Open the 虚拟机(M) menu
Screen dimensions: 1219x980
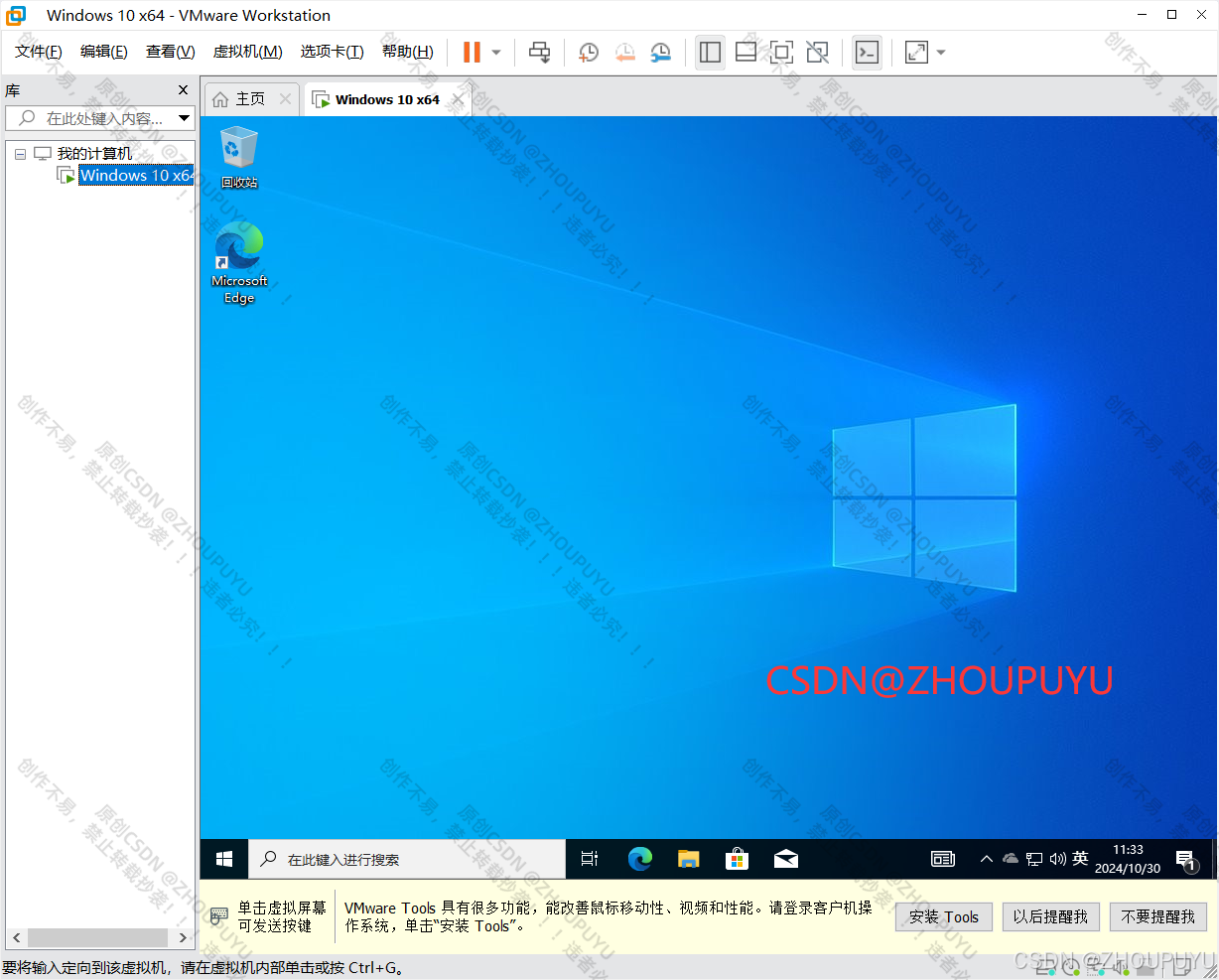(248, 52)
